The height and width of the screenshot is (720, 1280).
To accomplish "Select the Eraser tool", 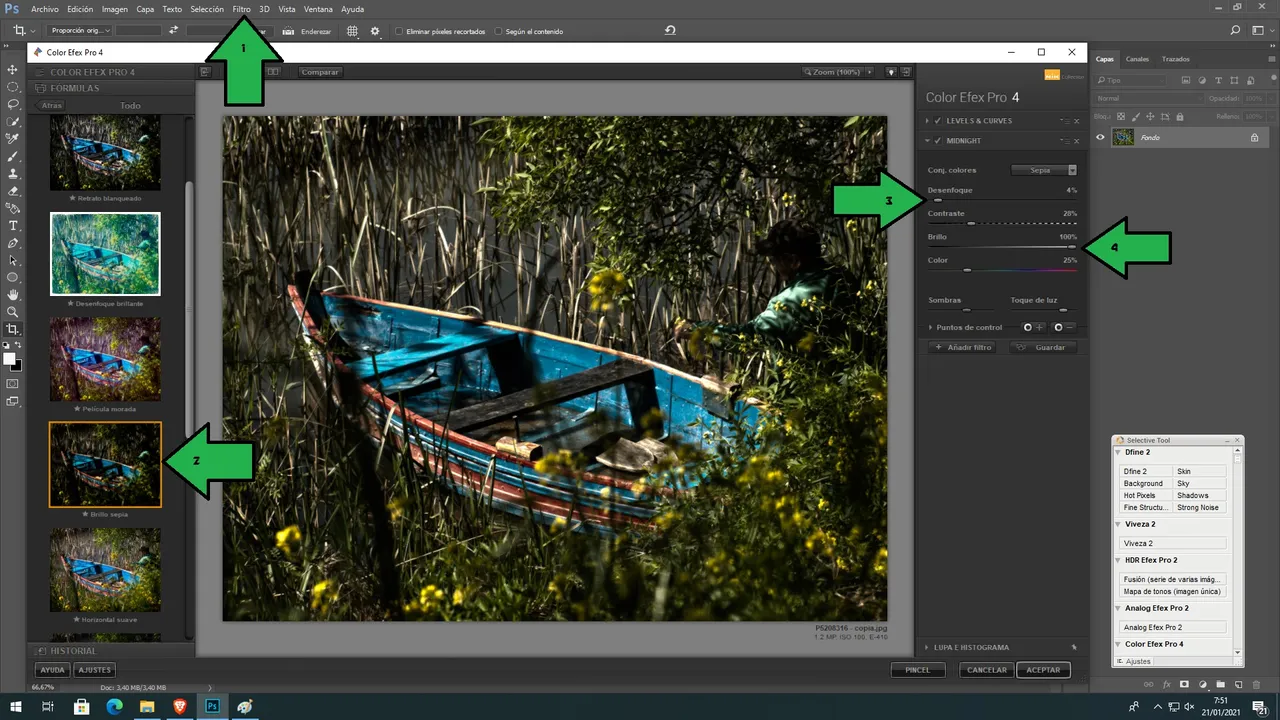I will pos(13,191).
